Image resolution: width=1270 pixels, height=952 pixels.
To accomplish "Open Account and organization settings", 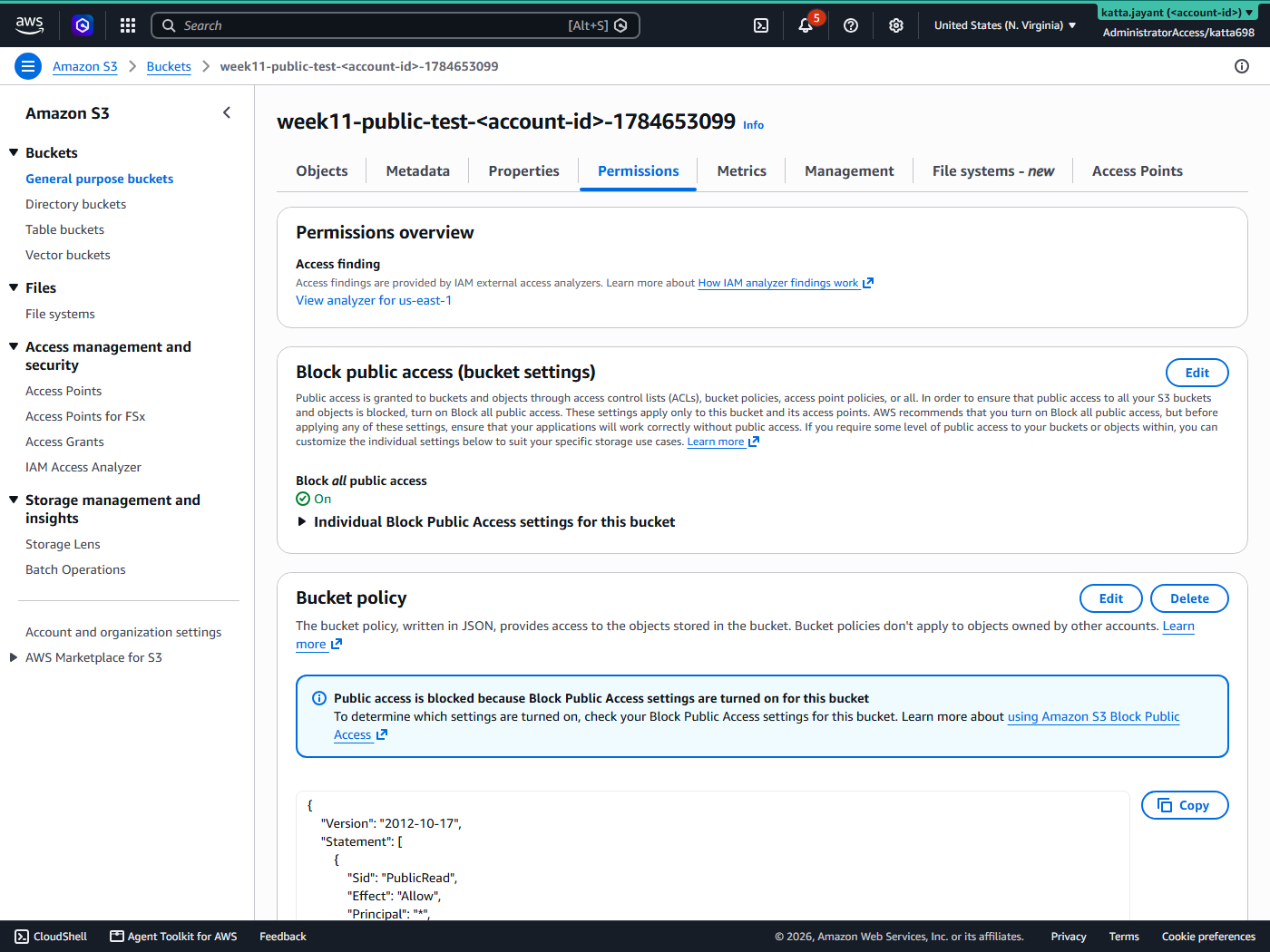I will coord(123,632).
